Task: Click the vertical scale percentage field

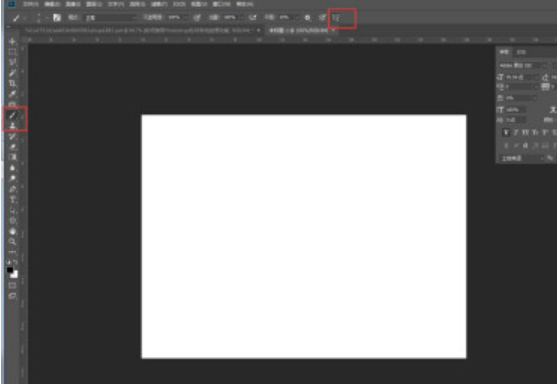Action: tap(515, 110)
